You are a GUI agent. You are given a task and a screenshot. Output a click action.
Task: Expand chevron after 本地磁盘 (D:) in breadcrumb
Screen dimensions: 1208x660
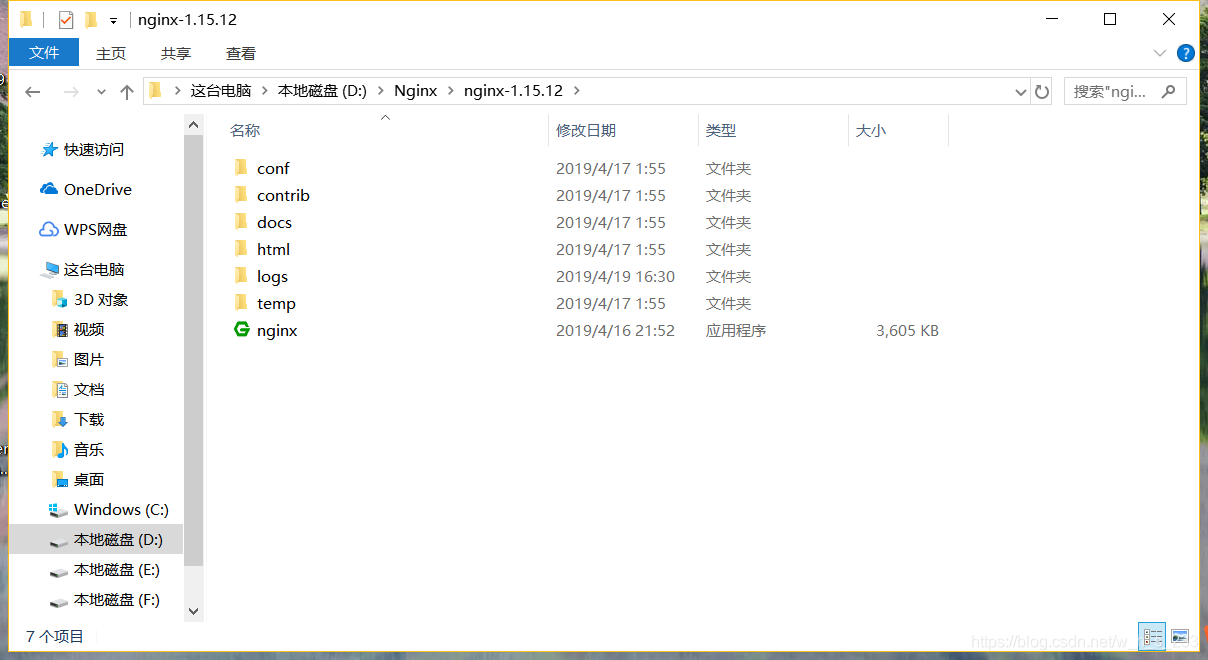[381, 91]
